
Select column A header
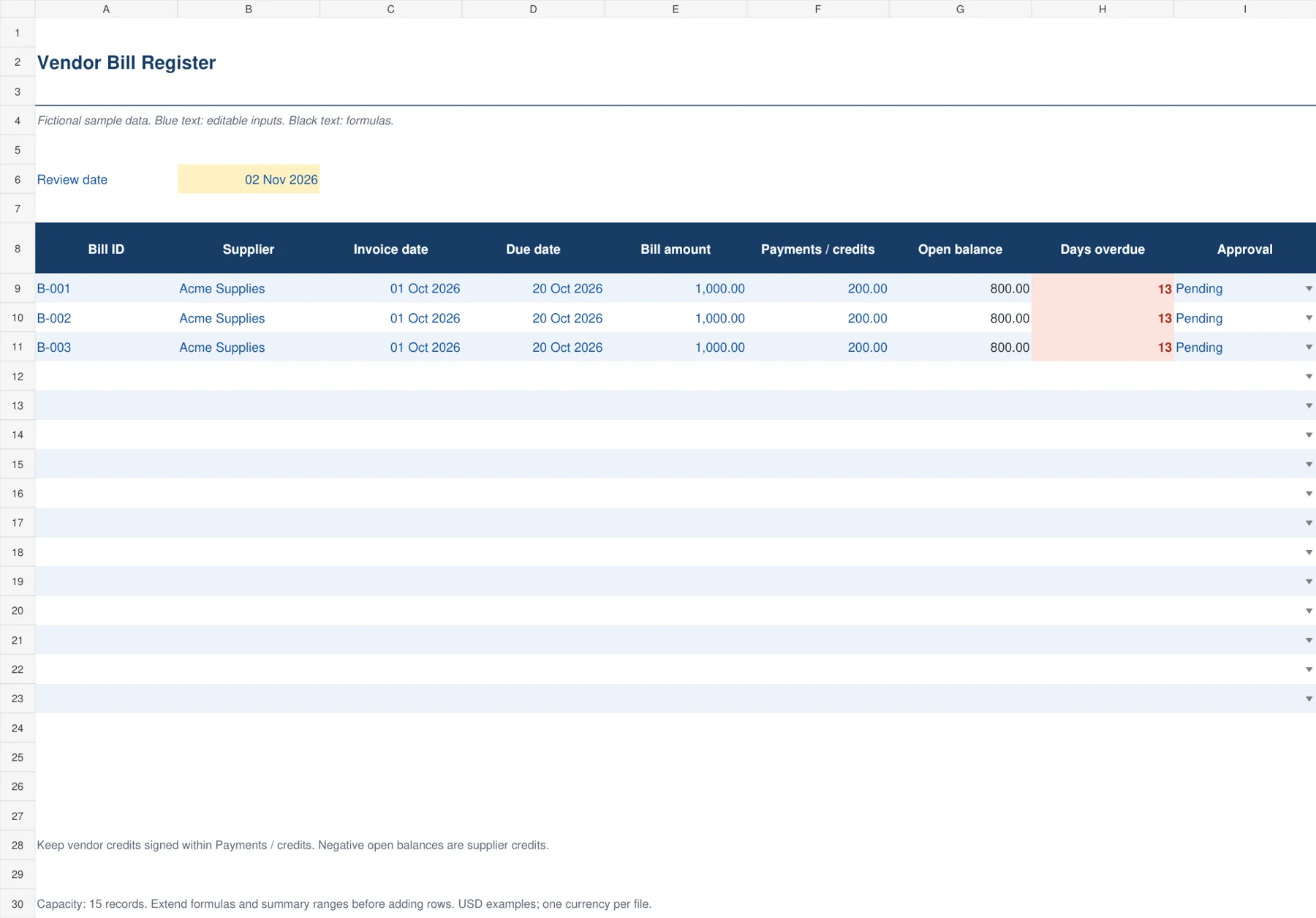pyautogui.click(x=106, y=9)
